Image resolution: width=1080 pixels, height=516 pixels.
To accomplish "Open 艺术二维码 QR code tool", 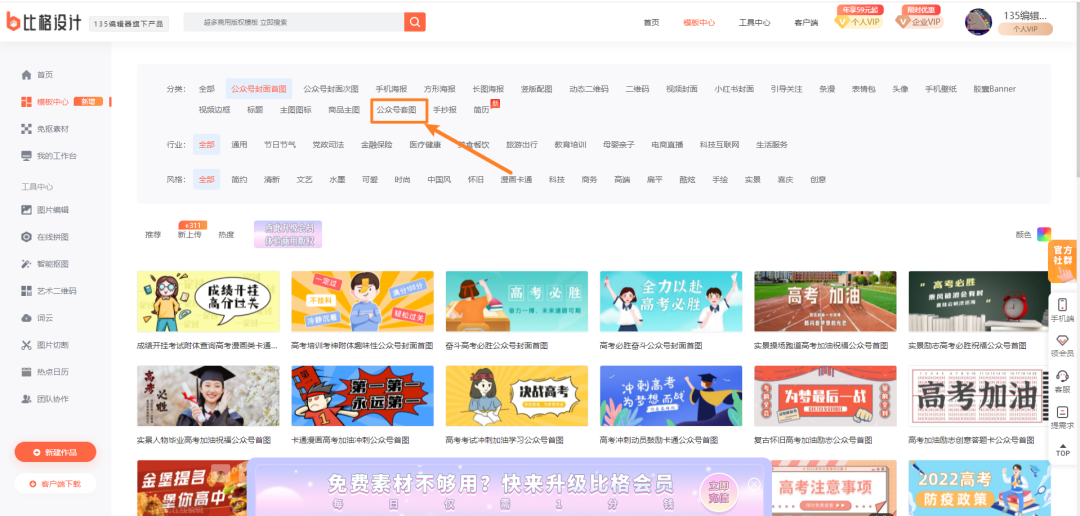I will coord(56,291).
